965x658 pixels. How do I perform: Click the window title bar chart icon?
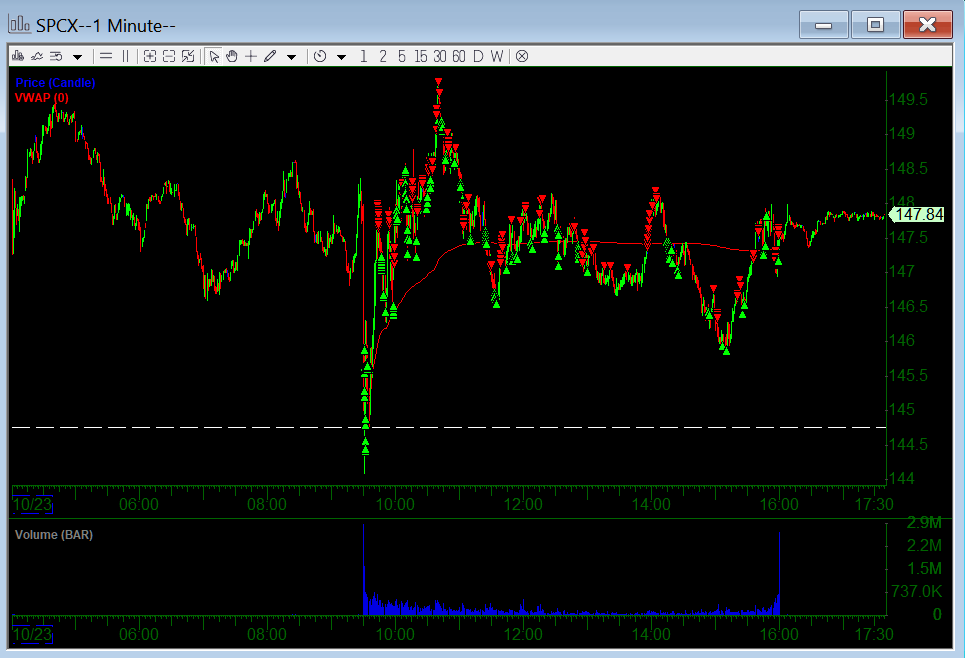tap(20, 25)
